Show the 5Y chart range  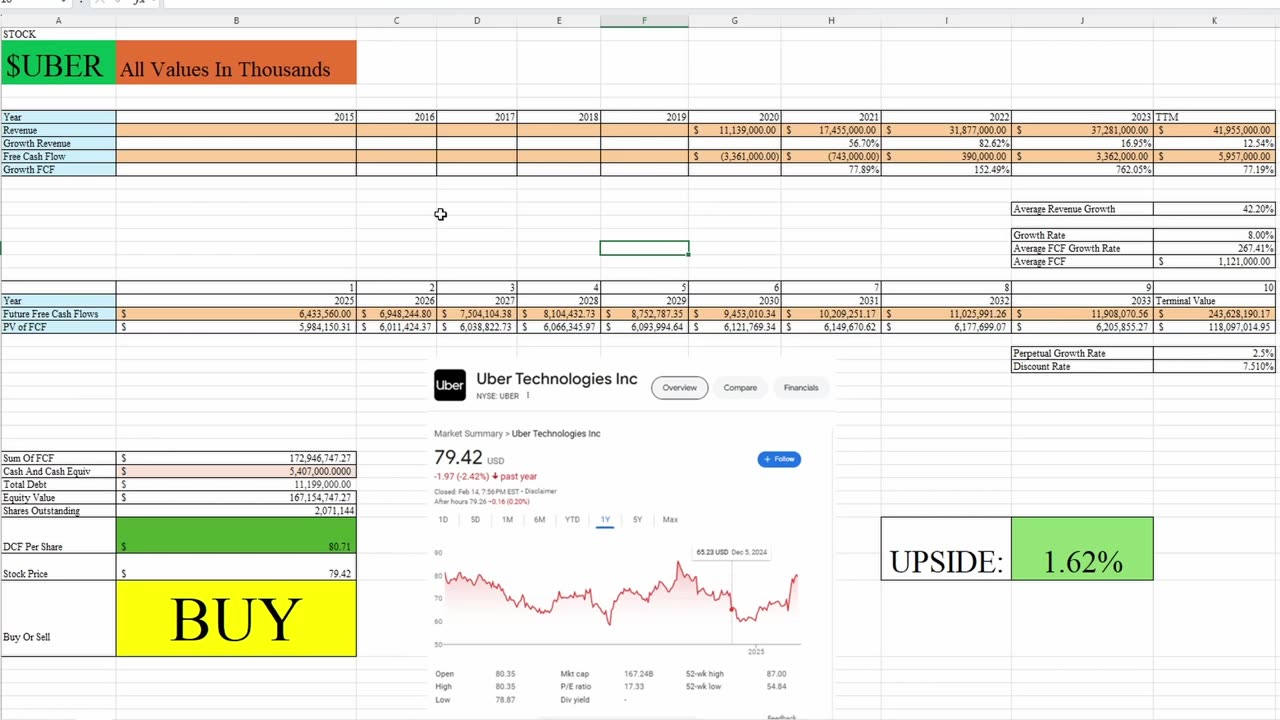pos(637,520)
